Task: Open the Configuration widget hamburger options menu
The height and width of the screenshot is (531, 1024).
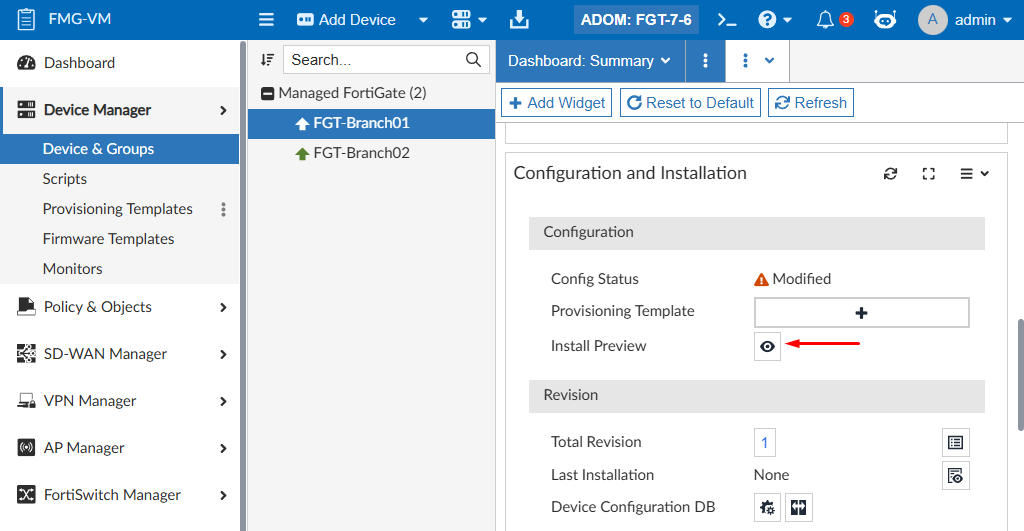Action: (974, 174)
